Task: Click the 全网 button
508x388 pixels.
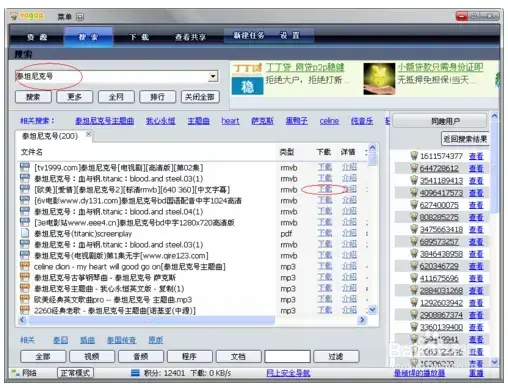Action: [x=116, y=97]
